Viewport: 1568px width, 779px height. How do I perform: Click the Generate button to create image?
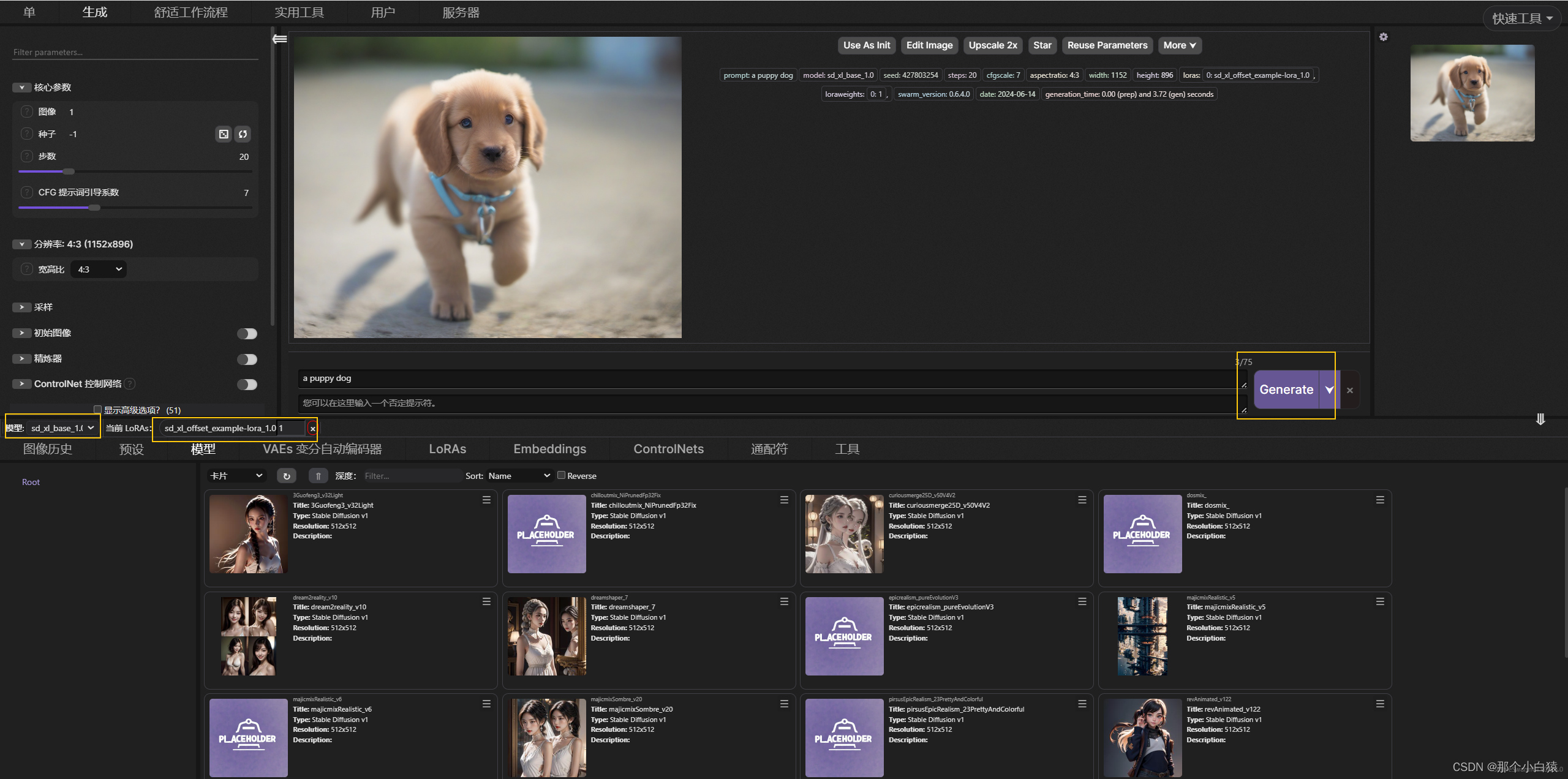(1287, 389)
